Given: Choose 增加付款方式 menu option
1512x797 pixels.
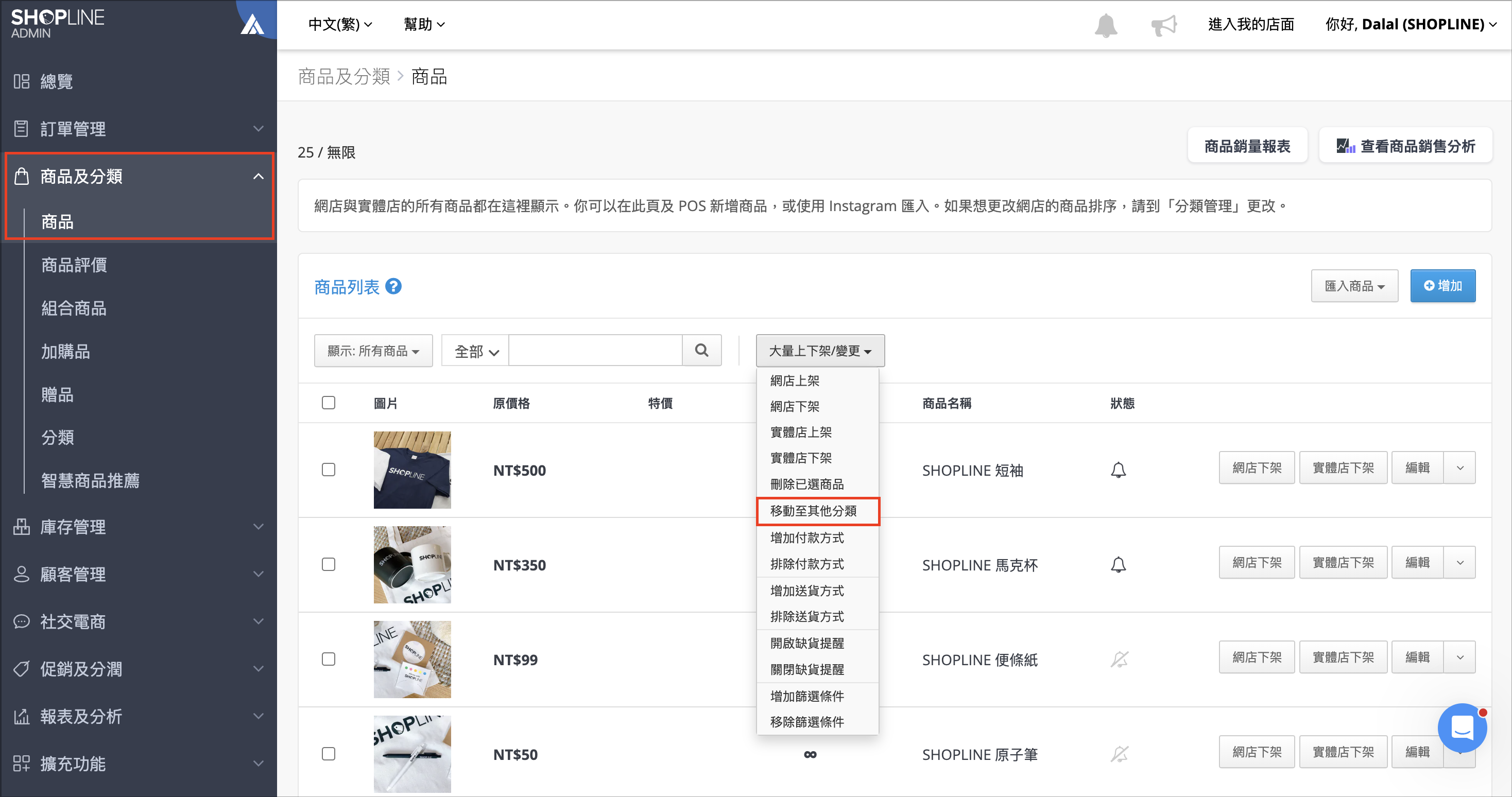Looking at the screenshot, I should (x=806, y=538).
